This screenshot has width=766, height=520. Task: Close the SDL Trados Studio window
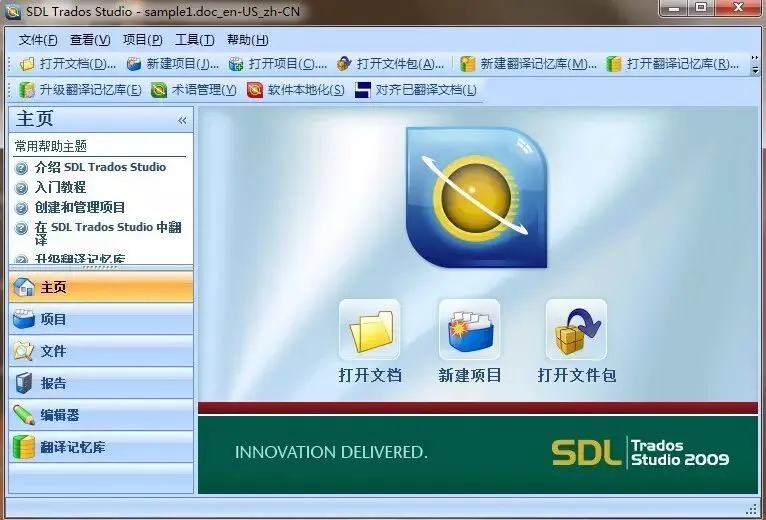tap(739, 8)
